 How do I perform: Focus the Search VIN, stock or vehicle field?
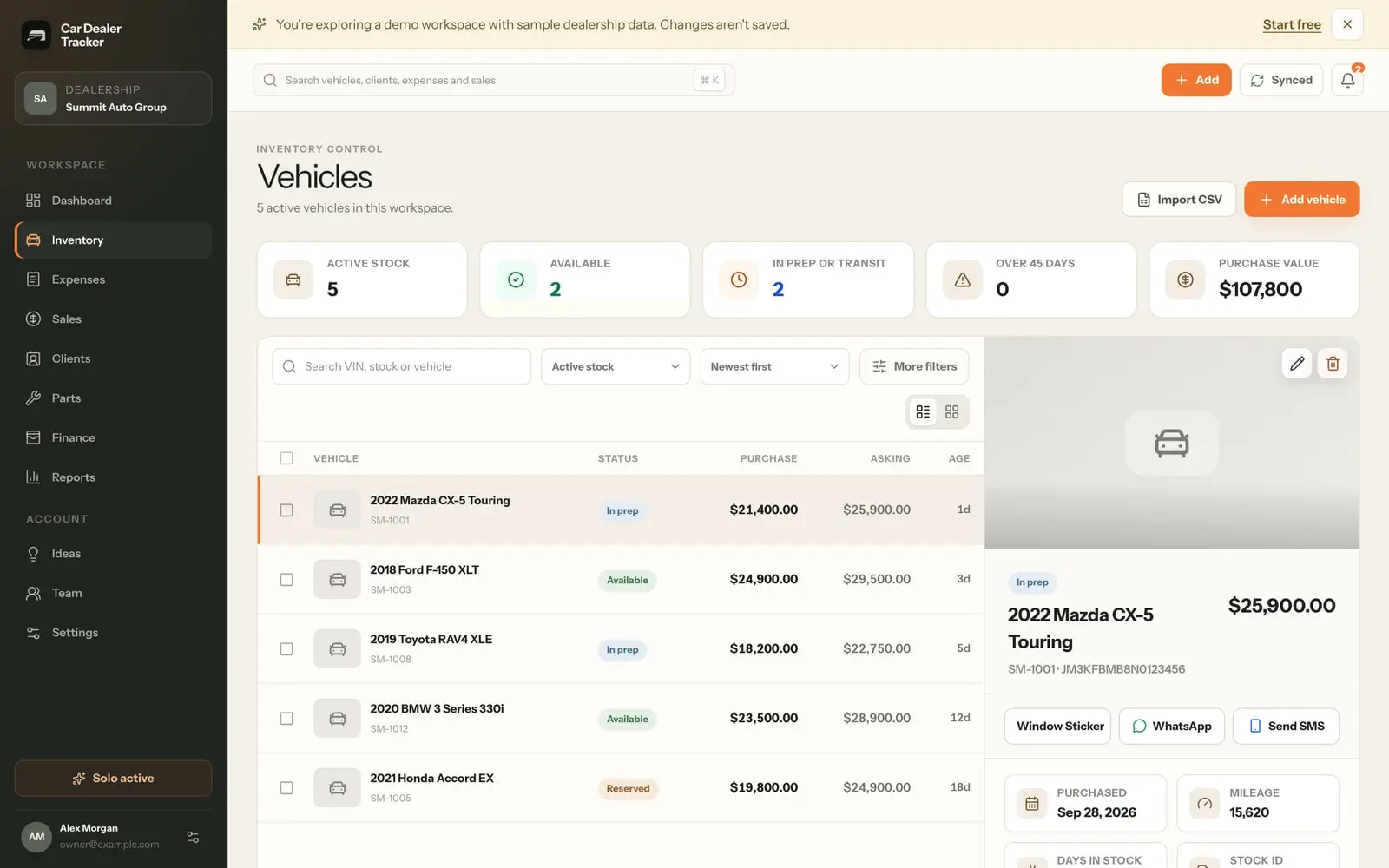[401, 366]
